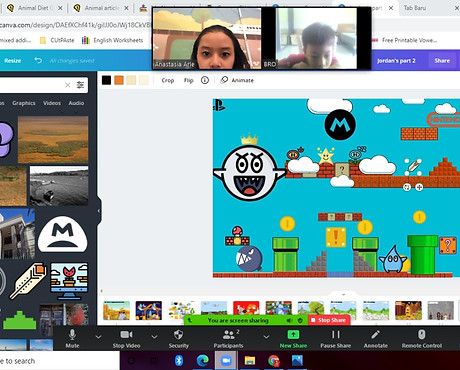Click the Flip toolbar option
Viewport: 460px width, 370px height.
[x=188, y=80]
